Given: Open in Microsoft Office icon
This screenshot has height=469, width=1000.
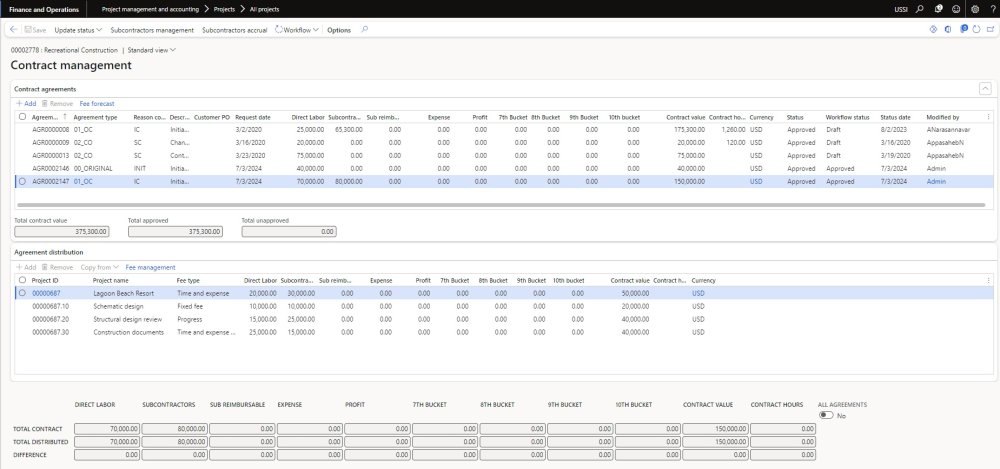Looking at the screenshot, I should tap(950, 30).
